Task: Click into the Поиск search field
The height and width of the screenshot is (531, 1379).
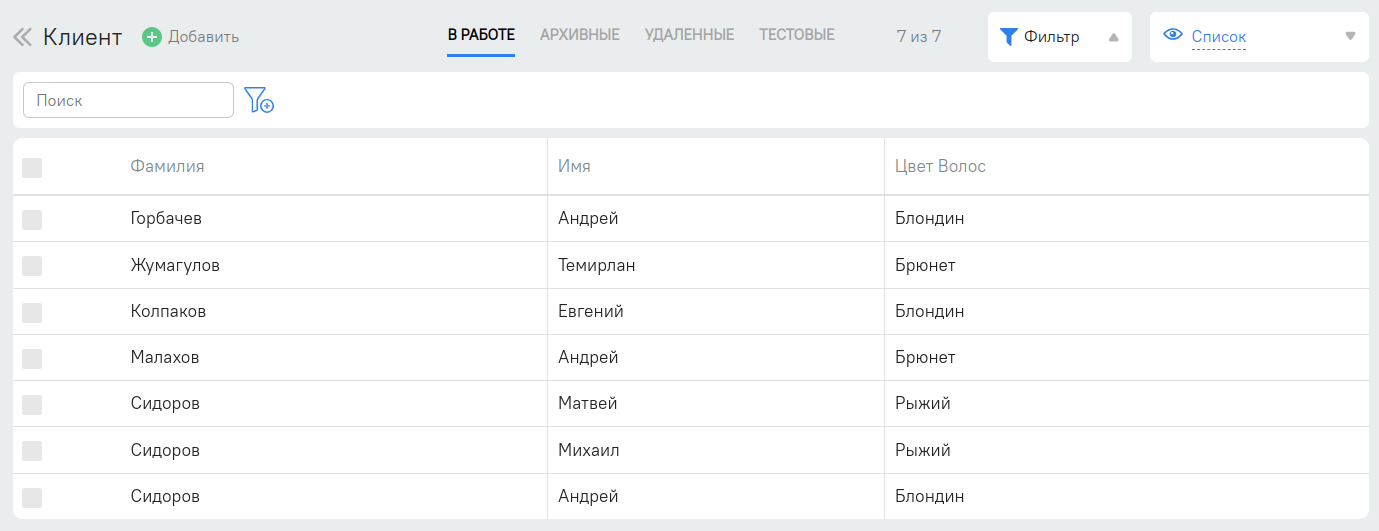Action: (x=128, y=100)
